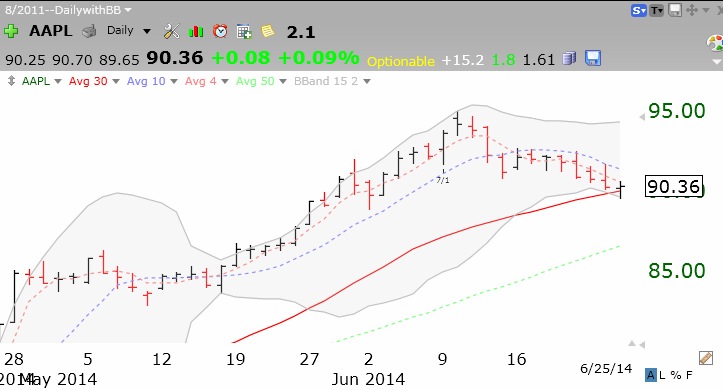
Task: Expand the Avg 30 indicator dropdown
Action: tap(116, 81)
